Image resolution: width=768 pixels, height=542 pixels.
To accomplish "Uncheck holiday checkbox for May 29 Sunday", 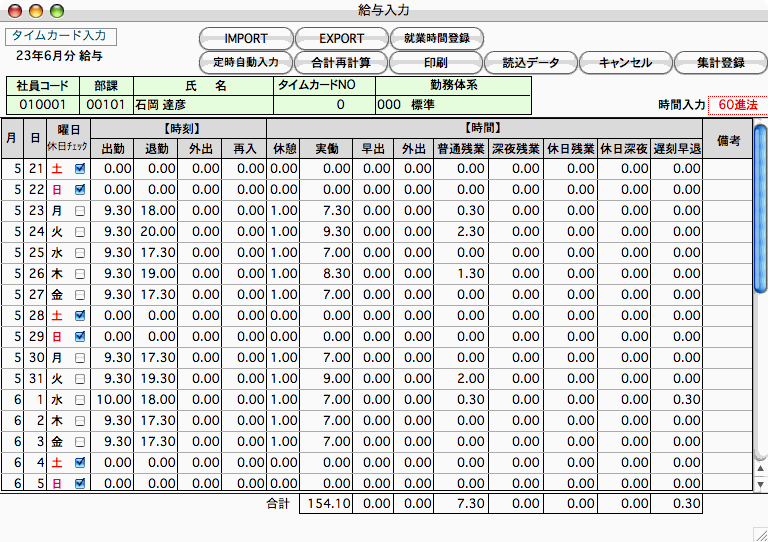I will coord(80,336).
